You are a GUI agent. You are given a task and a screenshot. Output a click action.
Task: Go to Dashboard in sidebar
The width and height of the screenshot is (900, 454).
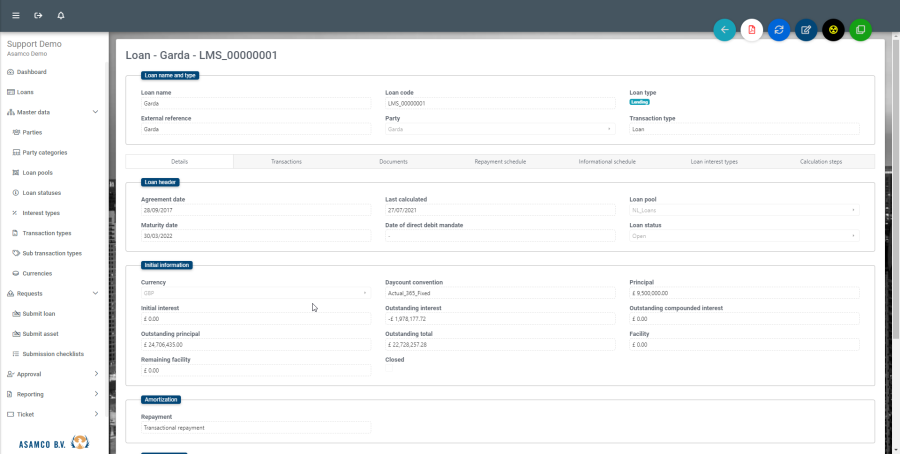[x=31, y=72]
